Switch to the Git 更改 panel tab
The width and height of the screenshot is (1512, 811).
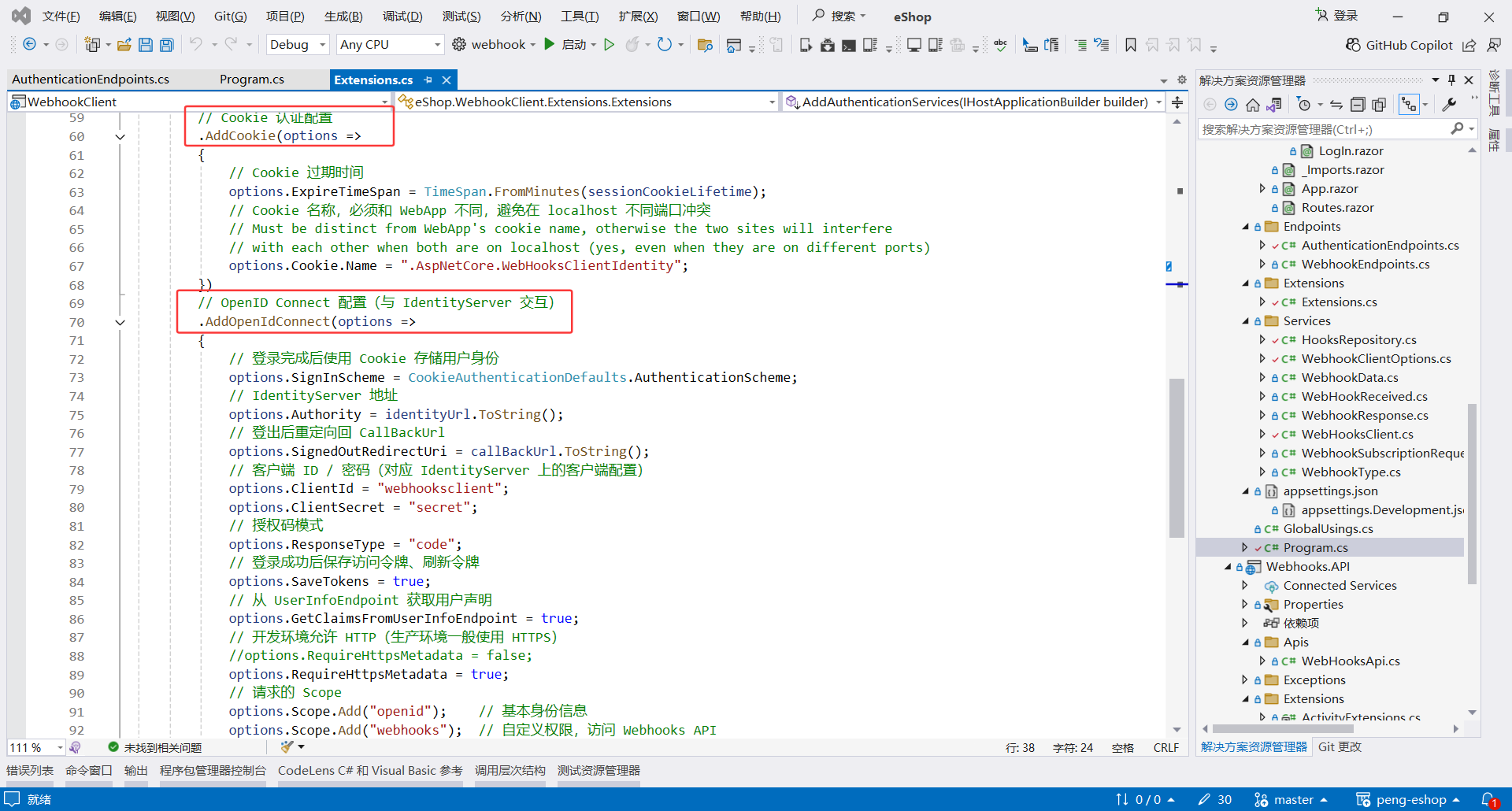coord(1340,746)
